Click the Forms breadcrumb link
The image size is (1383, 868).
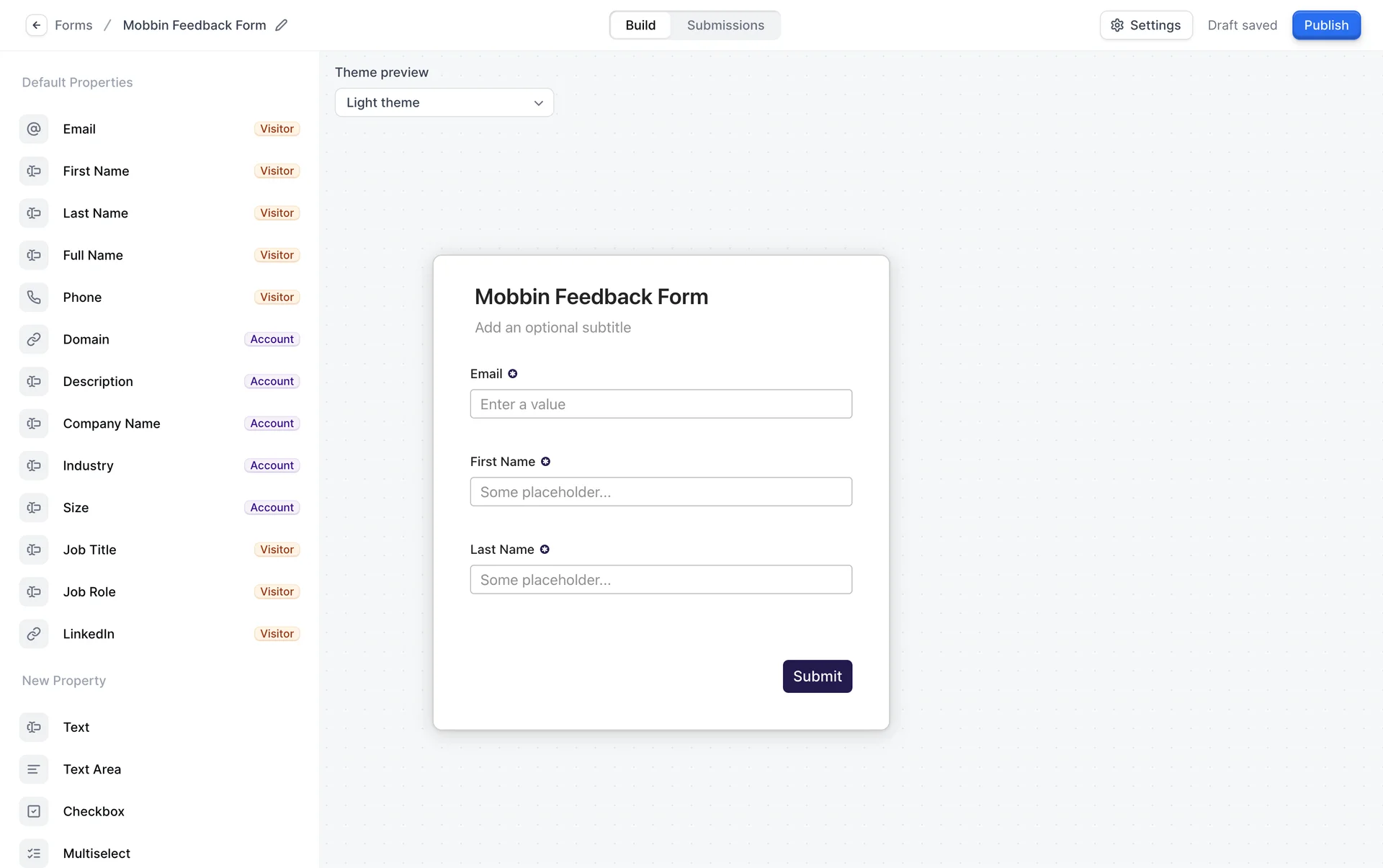point(73,25)
